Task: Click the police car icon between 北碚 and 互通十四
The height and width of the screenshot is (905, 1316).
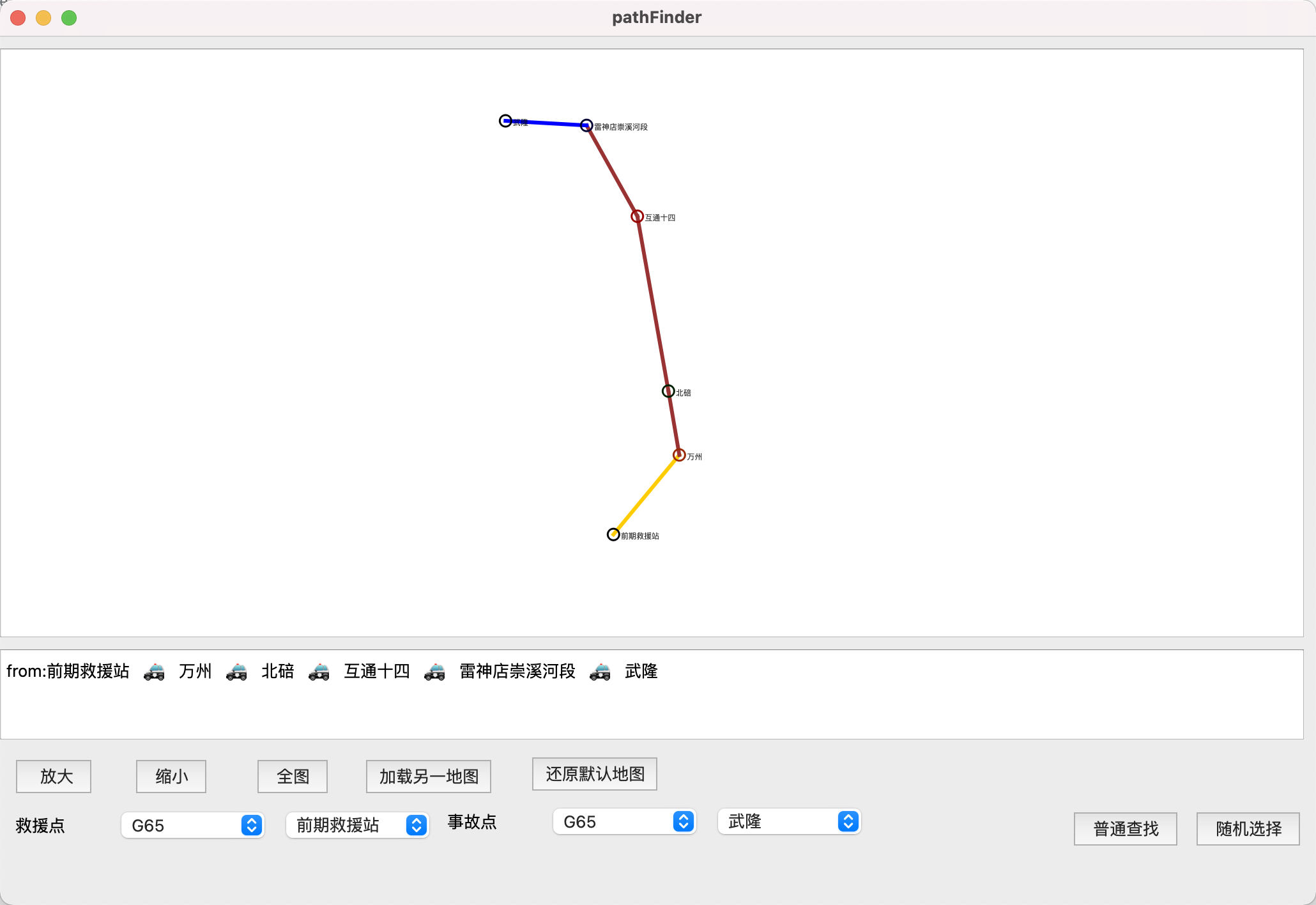Action: point(319,672)
